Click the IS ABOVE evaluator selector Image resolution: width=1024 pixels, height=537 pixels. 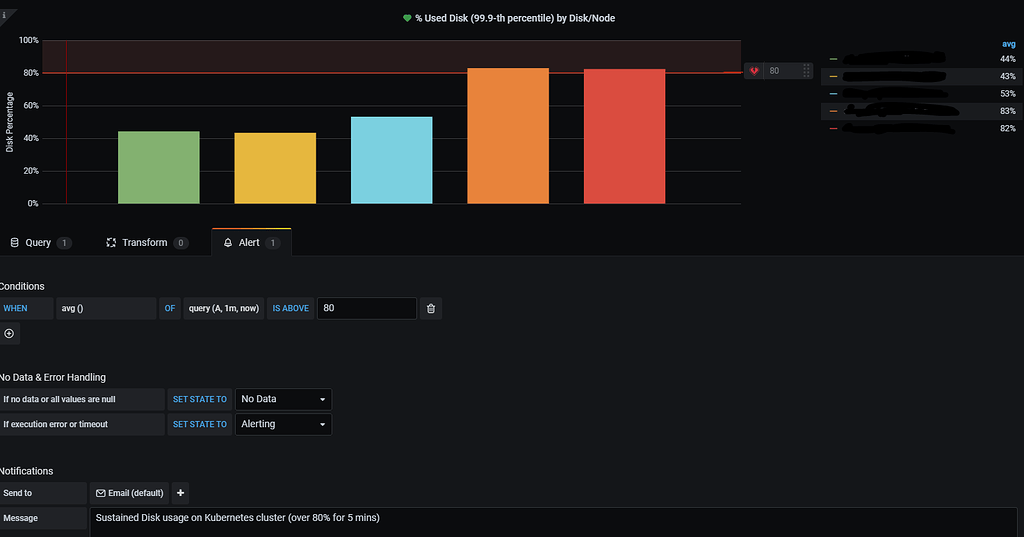pos(291,308)
